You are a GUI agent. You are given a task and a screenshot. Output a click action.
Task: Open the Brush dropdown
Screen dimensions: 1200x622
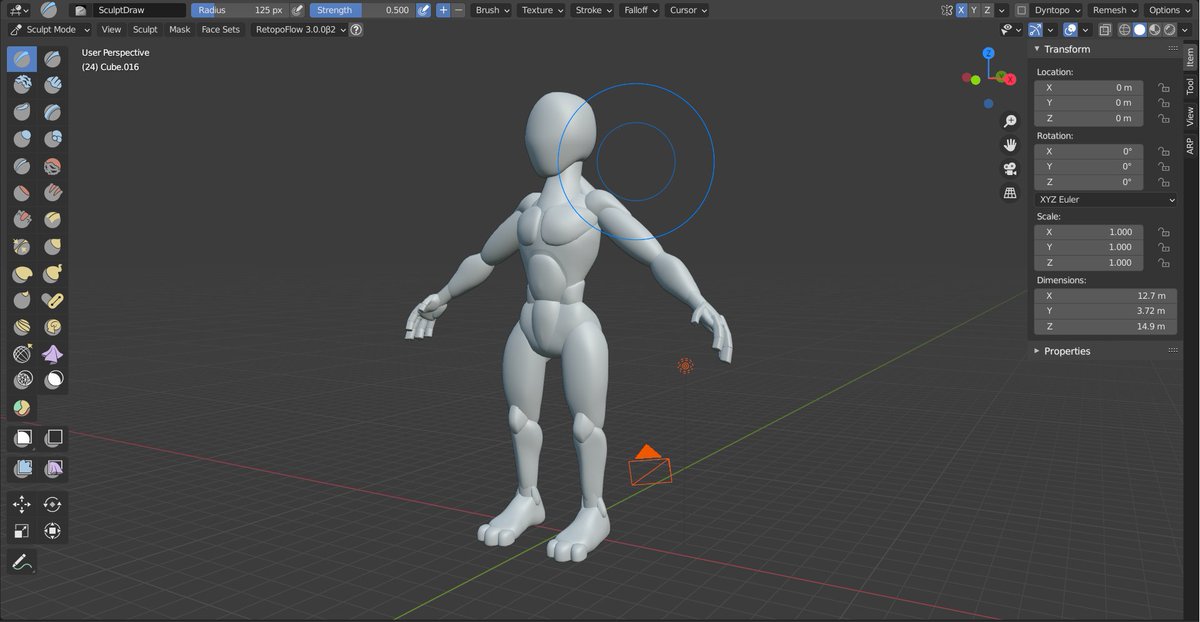tap(491, 10)
